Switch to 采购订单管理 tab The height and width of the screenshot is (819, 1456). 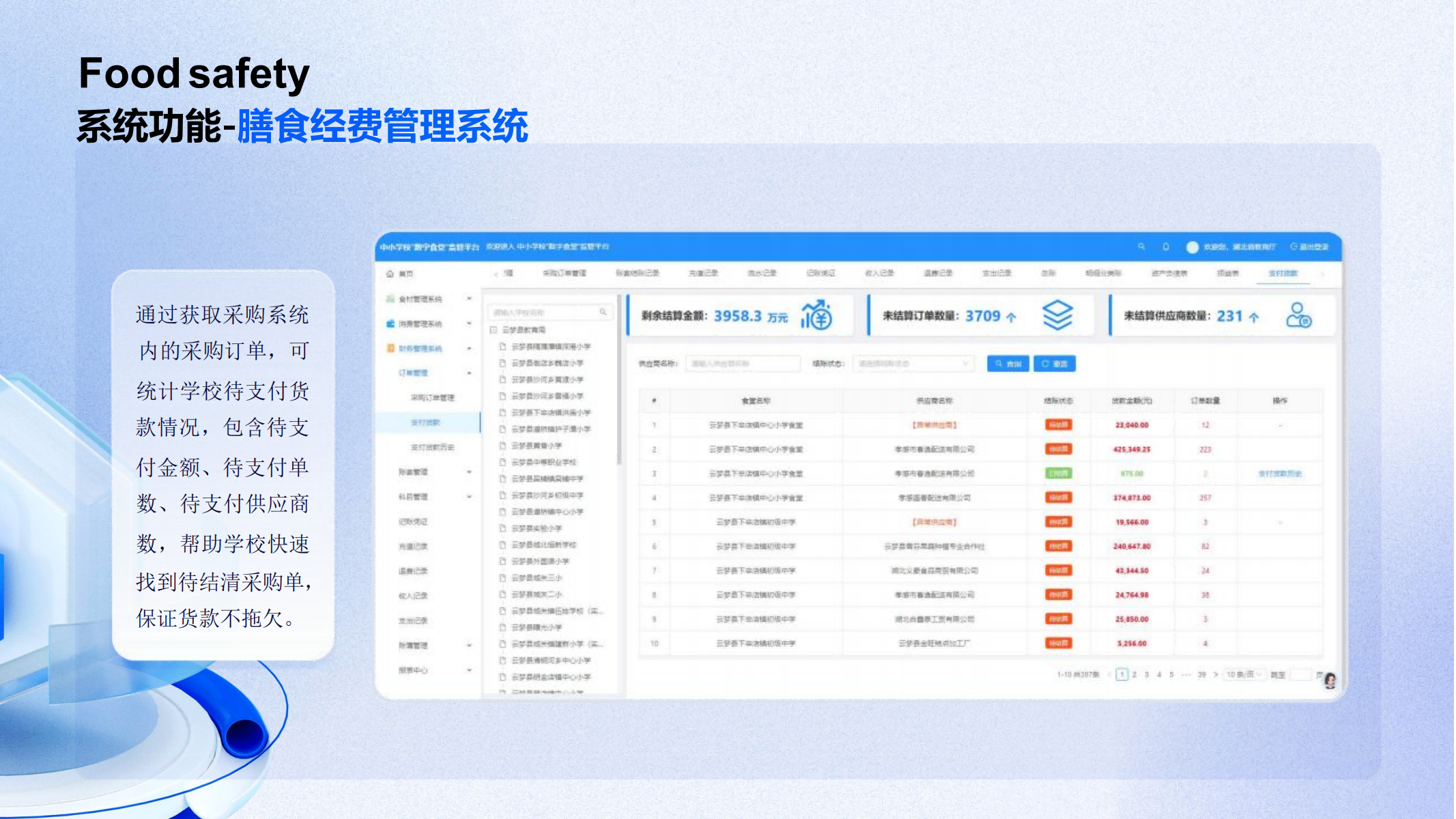coord(565,273)
